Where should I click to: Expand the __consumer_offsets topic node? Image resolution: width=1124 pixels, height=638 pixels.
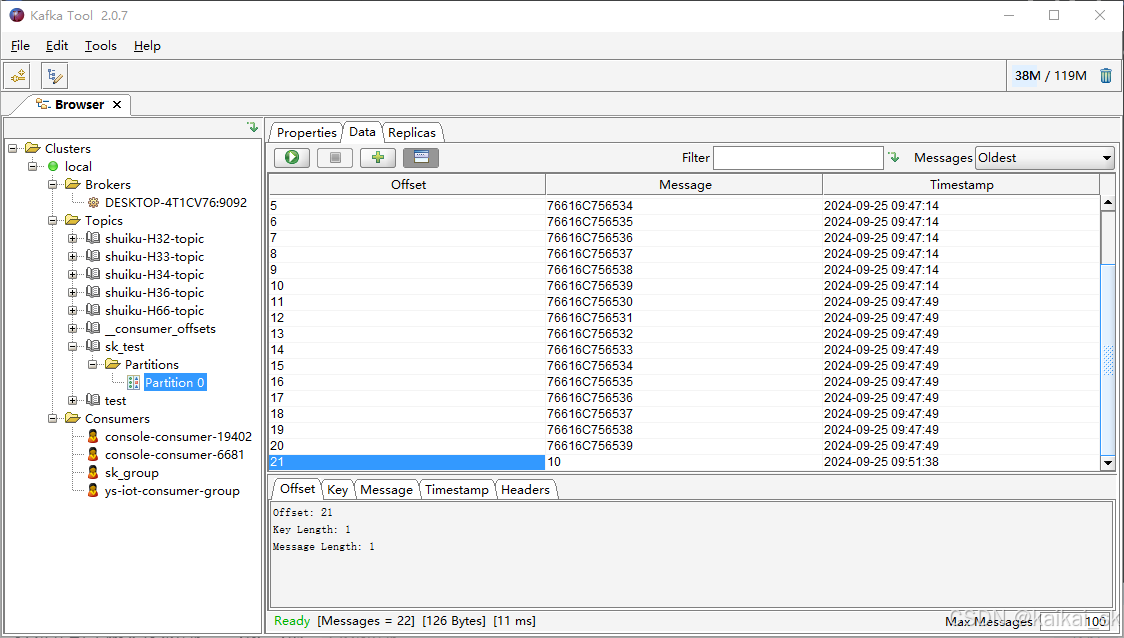pyautogui.click(x=73, y=328)
